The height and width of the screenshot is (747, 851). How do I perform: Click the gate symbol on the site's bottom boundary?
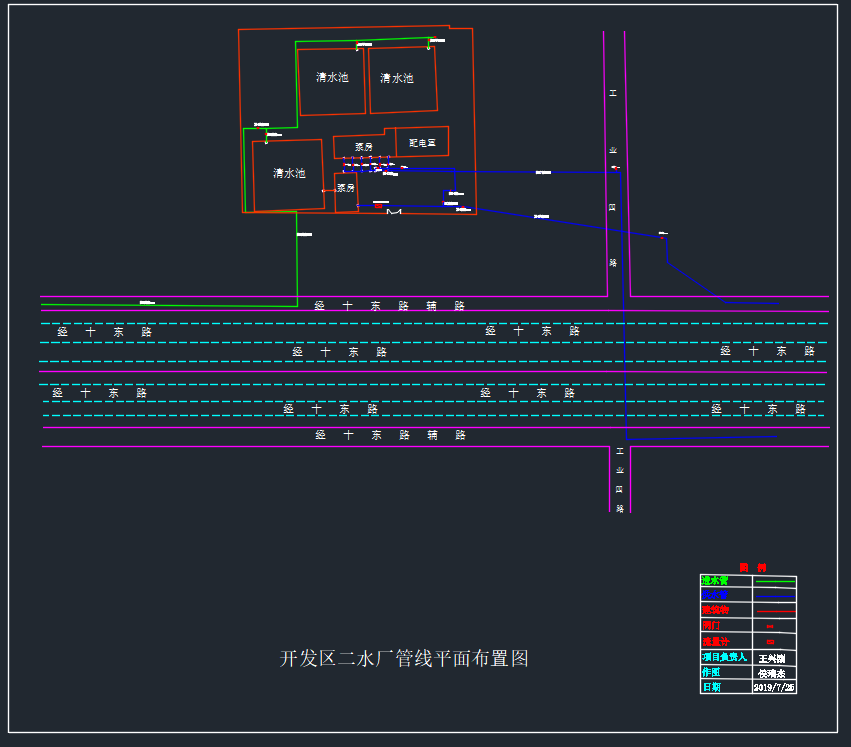[x=394, y=211]
